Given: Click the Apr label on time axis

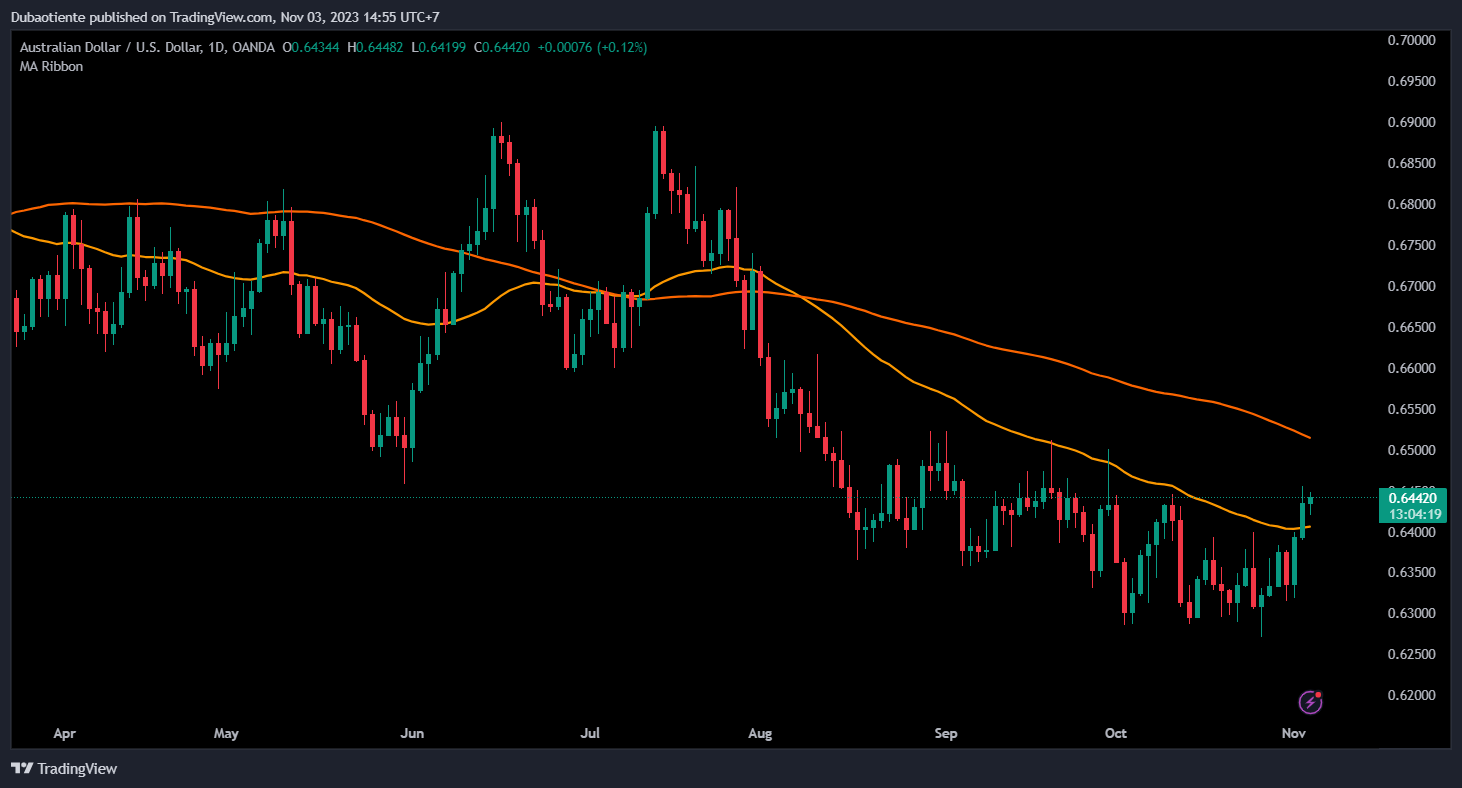Looking at the screenshot, I should click(64, 733).
